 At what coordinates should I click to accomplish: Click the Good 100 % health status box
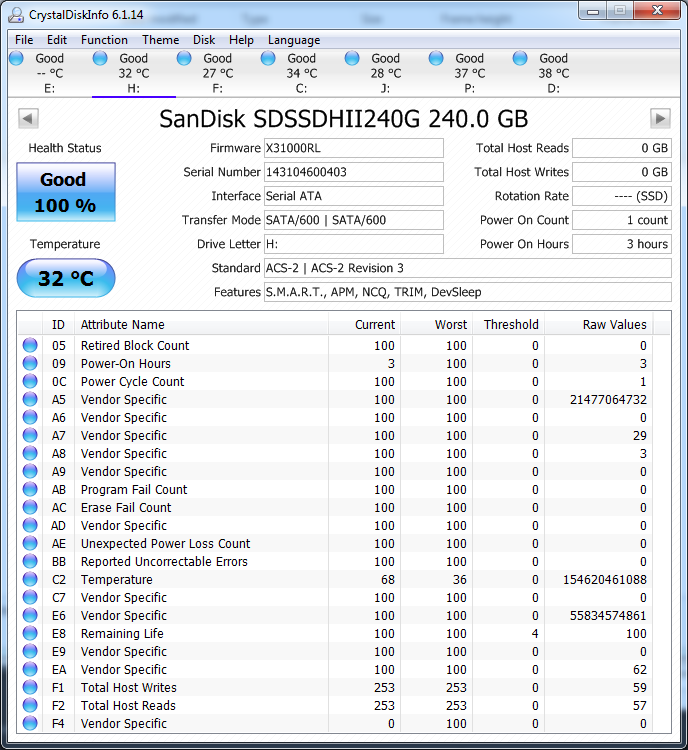click(66, 192)
